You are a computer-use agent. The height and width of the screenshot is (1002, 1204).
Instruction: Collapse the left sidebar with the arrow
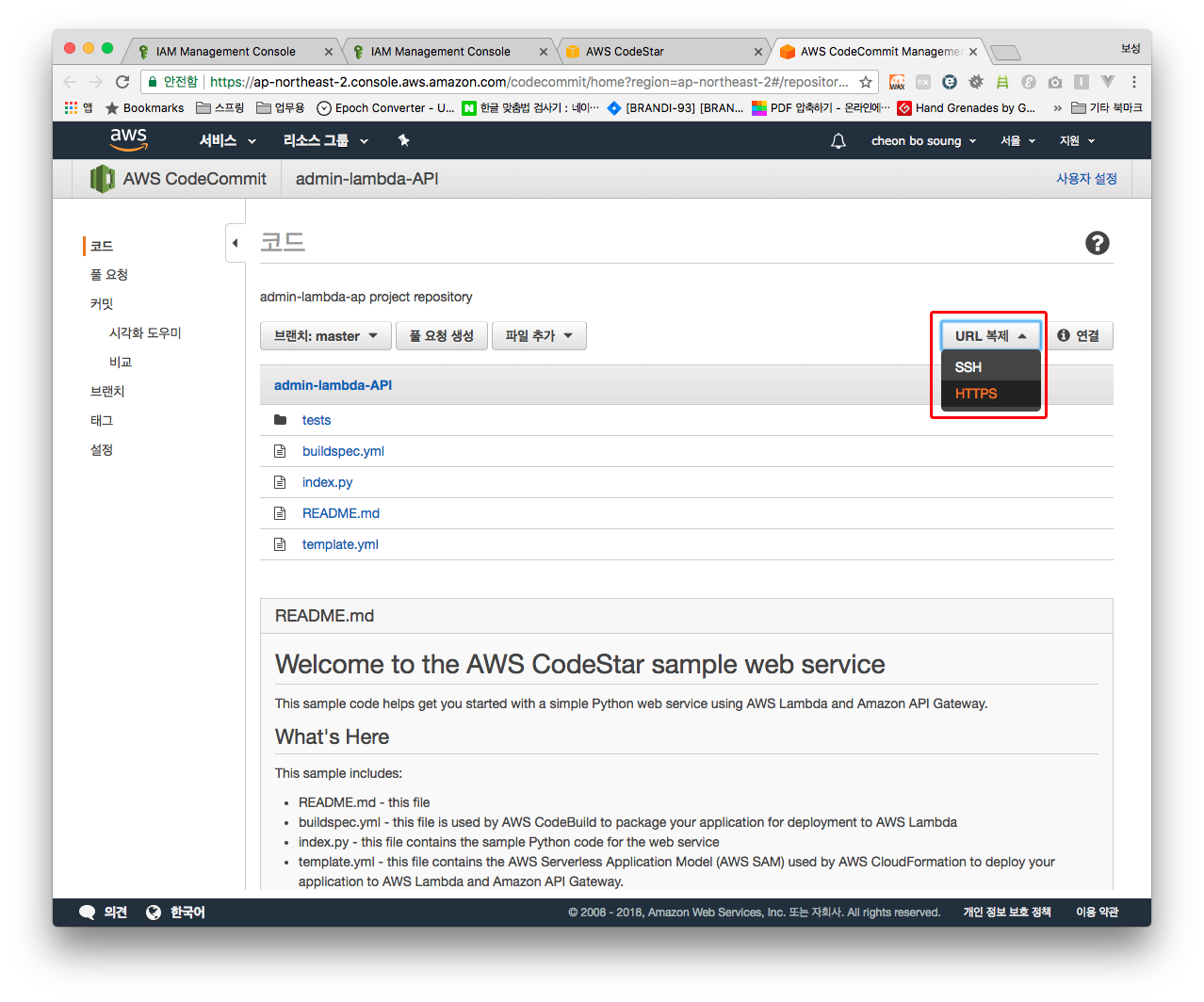(235, 243)
